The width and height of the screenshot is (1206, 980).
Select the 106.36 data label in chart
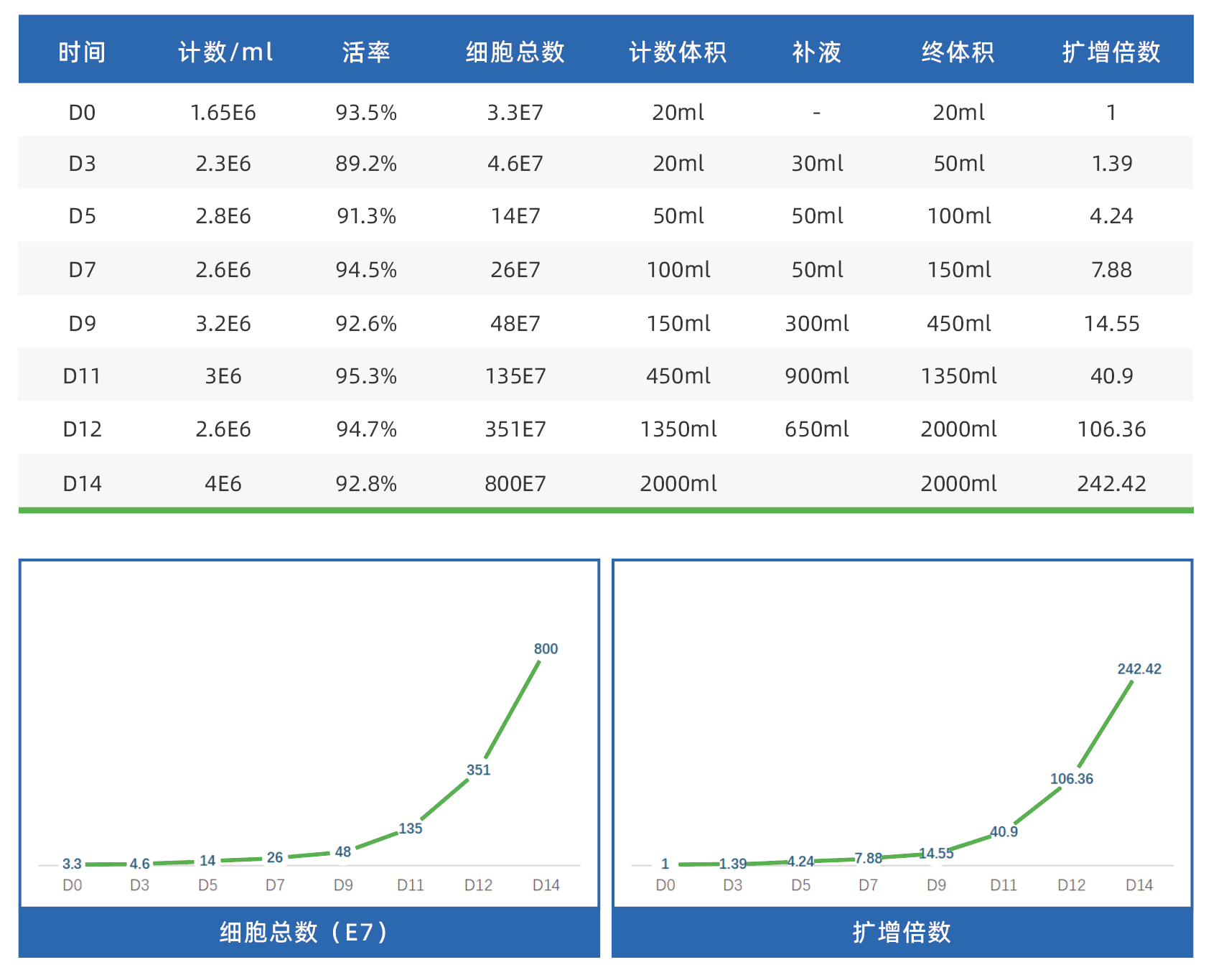[1071, 779]
